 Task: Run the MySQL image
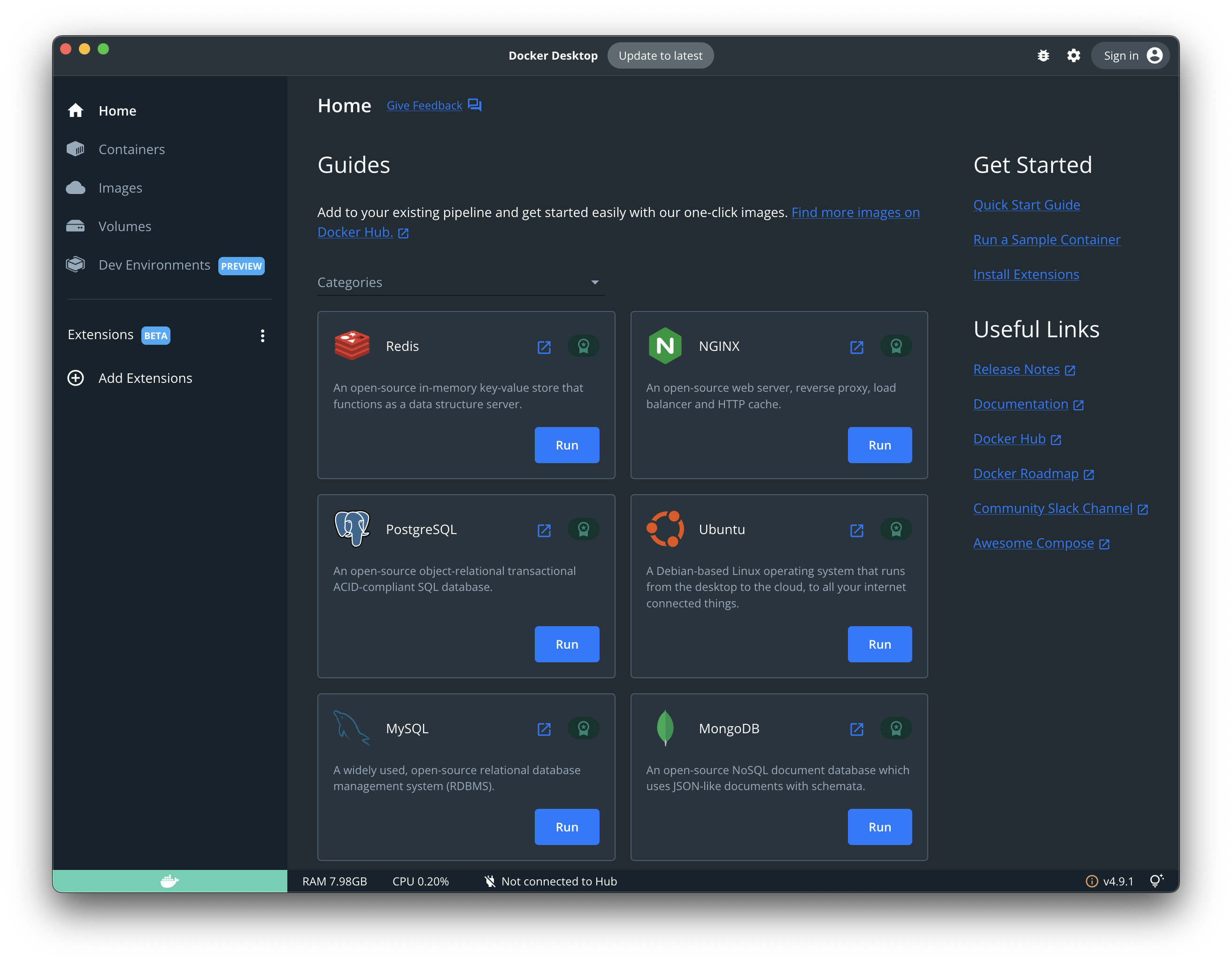566,827
